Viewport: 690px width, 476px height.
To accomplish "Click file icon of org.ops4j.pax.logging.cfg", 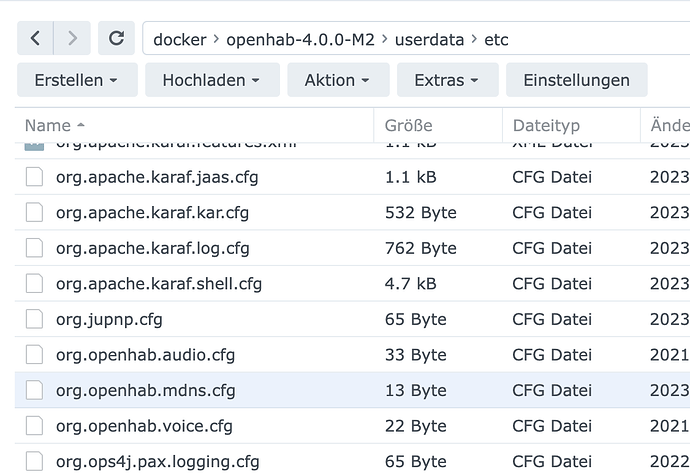I will click(x=35, y=461).
